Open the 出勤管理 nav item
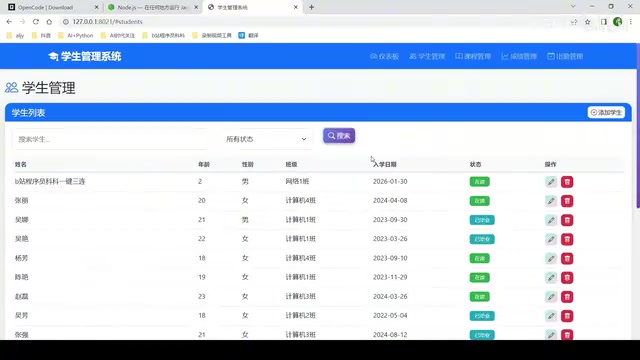 coord(565,56)
